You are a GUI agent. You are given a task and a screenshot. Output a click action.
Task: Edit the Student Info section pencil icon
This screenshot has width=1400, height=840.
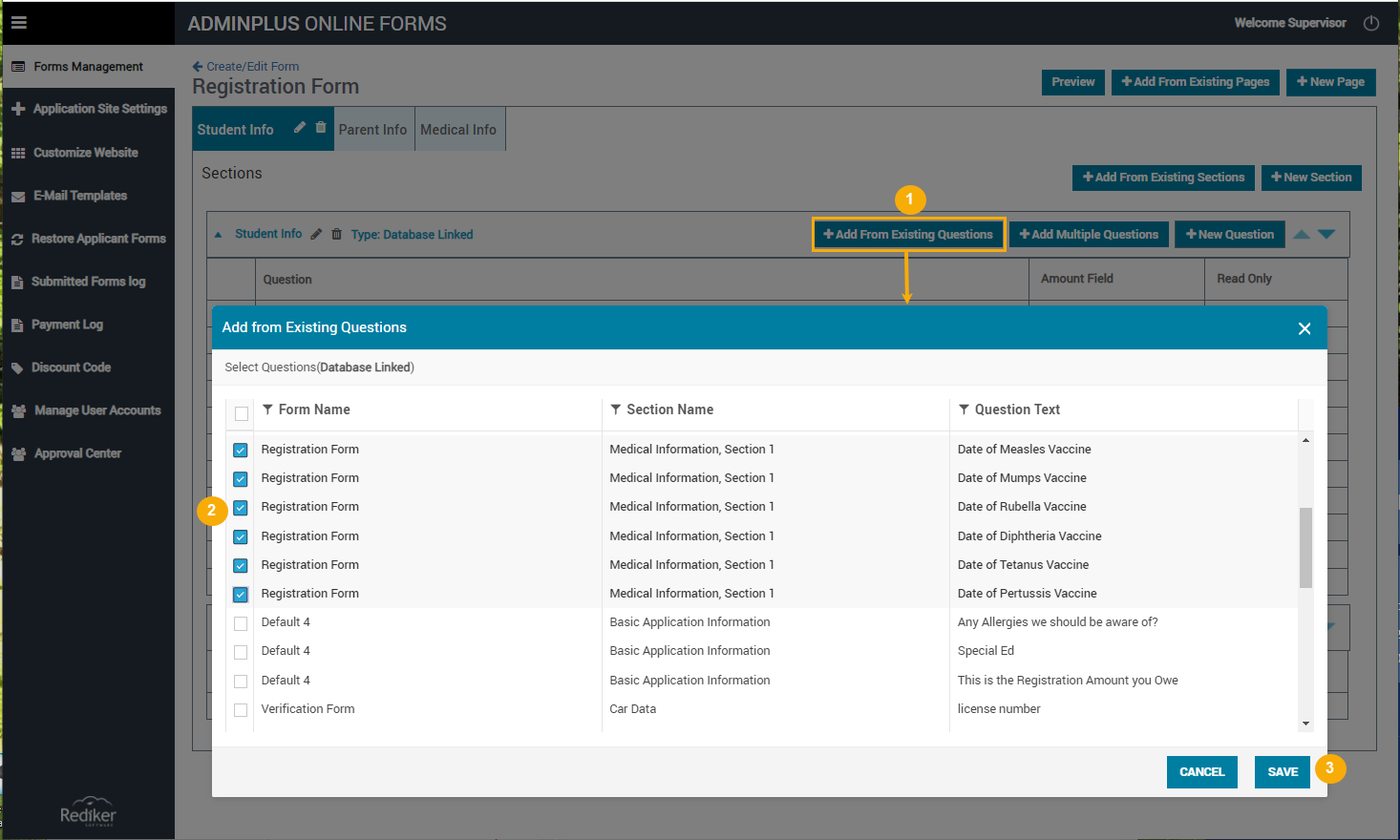[x=316, y=234]
